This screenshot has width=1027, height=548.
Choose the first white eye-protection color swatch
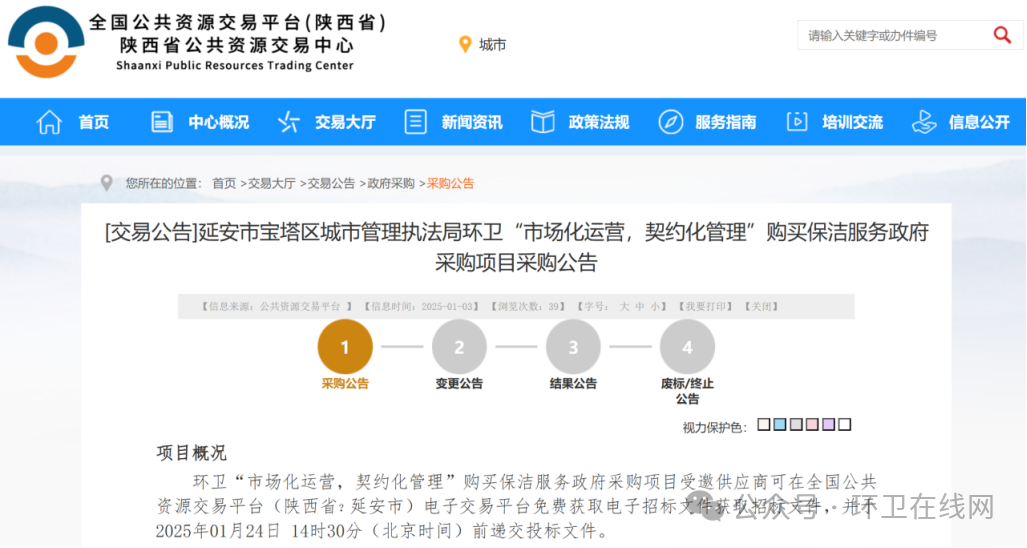pyautogui.click(x=764, y=425)
